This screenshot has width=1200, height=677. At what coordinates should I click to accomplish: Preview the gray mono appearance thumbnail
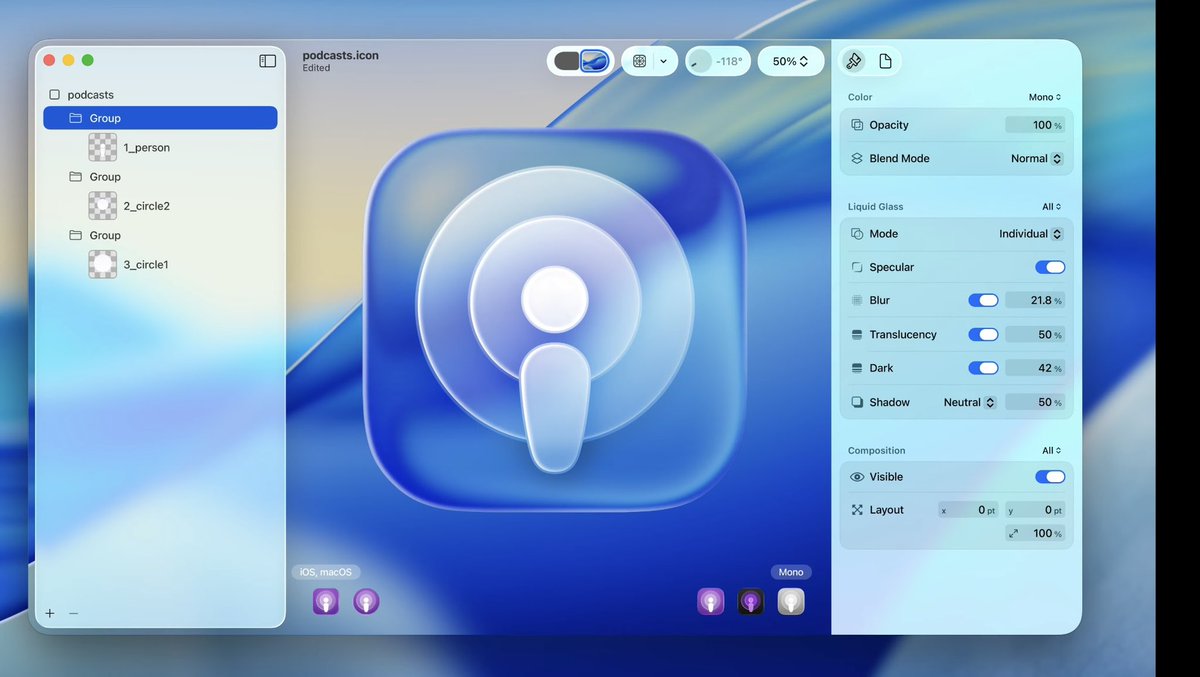pos(791,602)
